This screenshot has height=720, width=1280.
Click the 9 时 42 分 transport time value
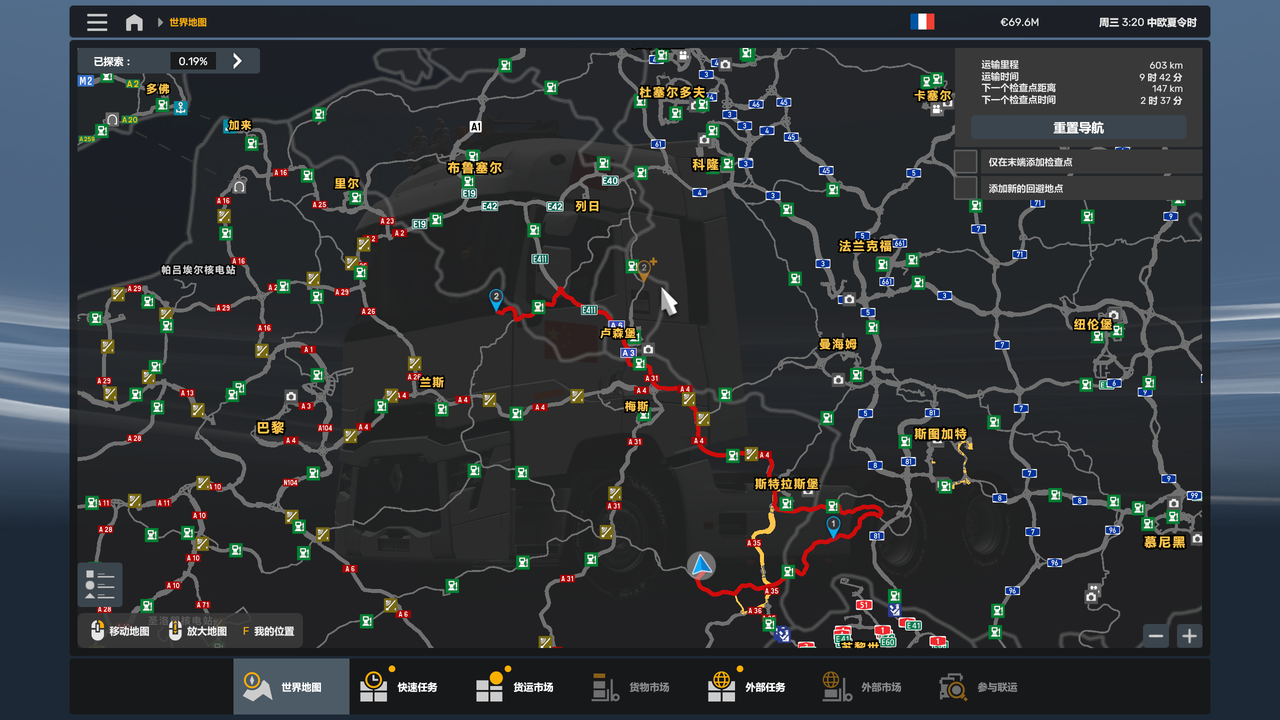pyautogui.click(x=1160, y=76)
